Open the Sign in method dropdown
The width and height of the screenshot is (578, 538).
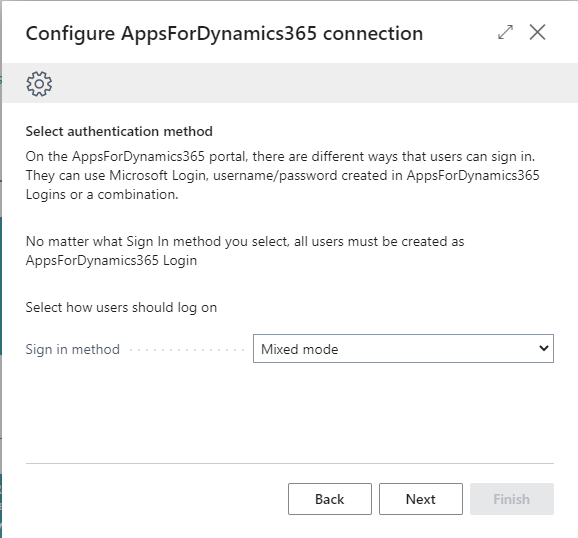403,348
